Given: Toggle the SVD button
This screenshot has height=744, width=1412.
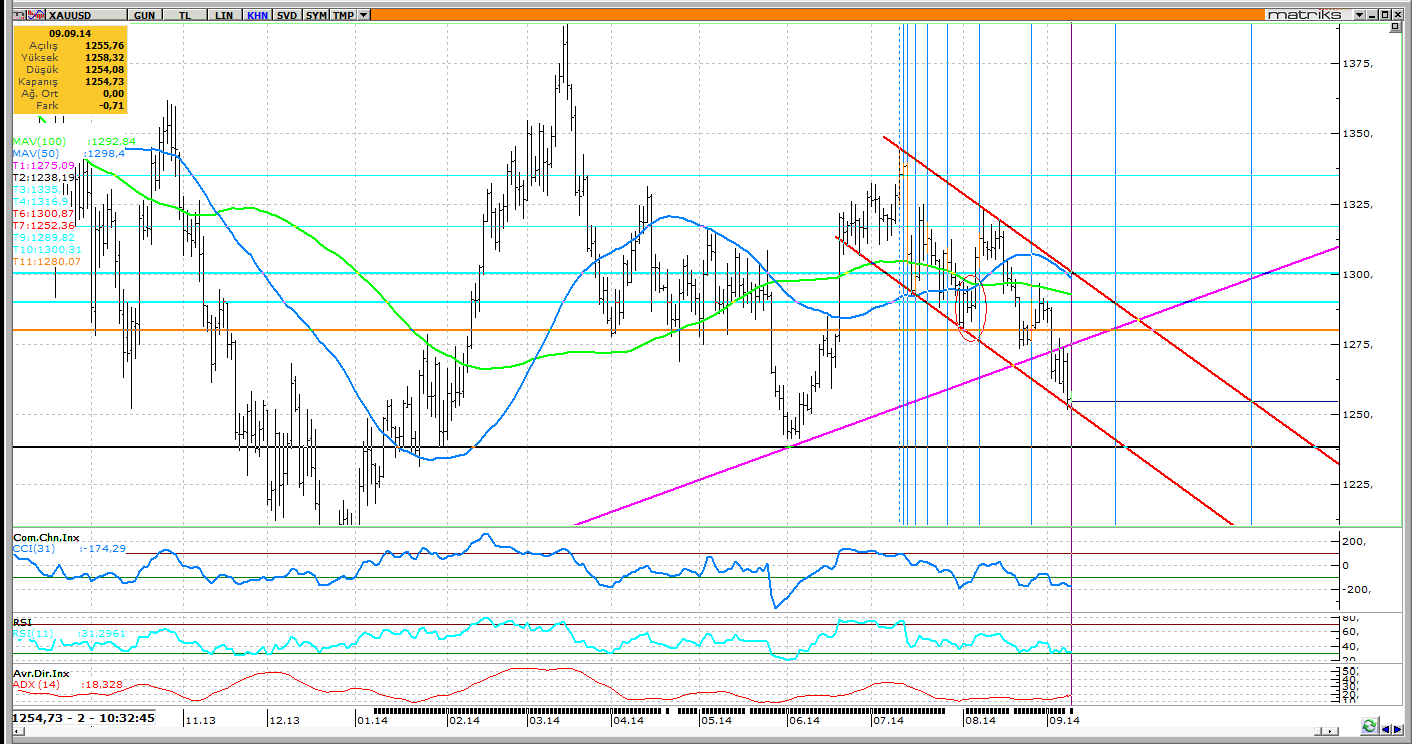Looking at the screenshot, I should [287, 15].
